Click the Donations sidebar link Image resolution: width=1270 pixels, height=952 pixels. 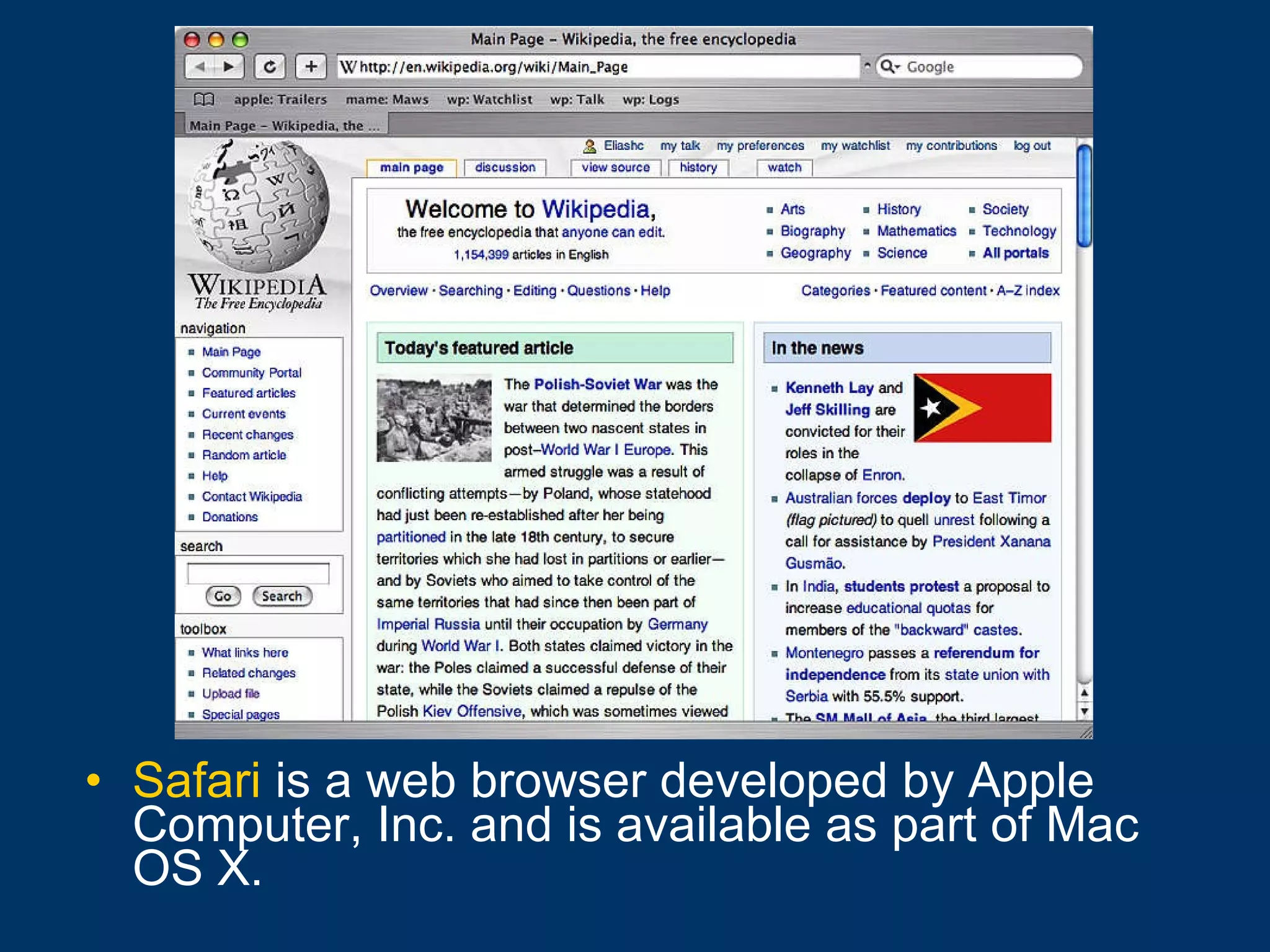pyautogui.click(x=229, y=517)
